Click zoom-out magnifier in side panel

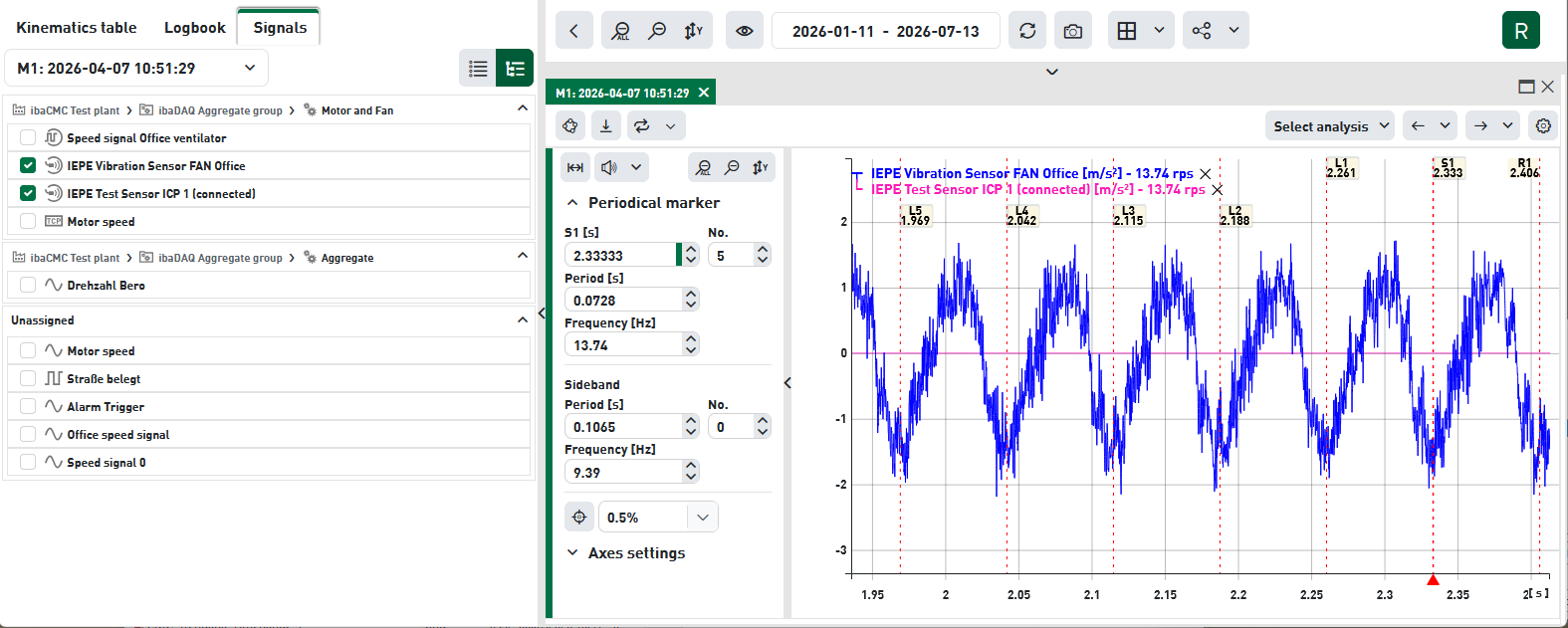point(732,167)
